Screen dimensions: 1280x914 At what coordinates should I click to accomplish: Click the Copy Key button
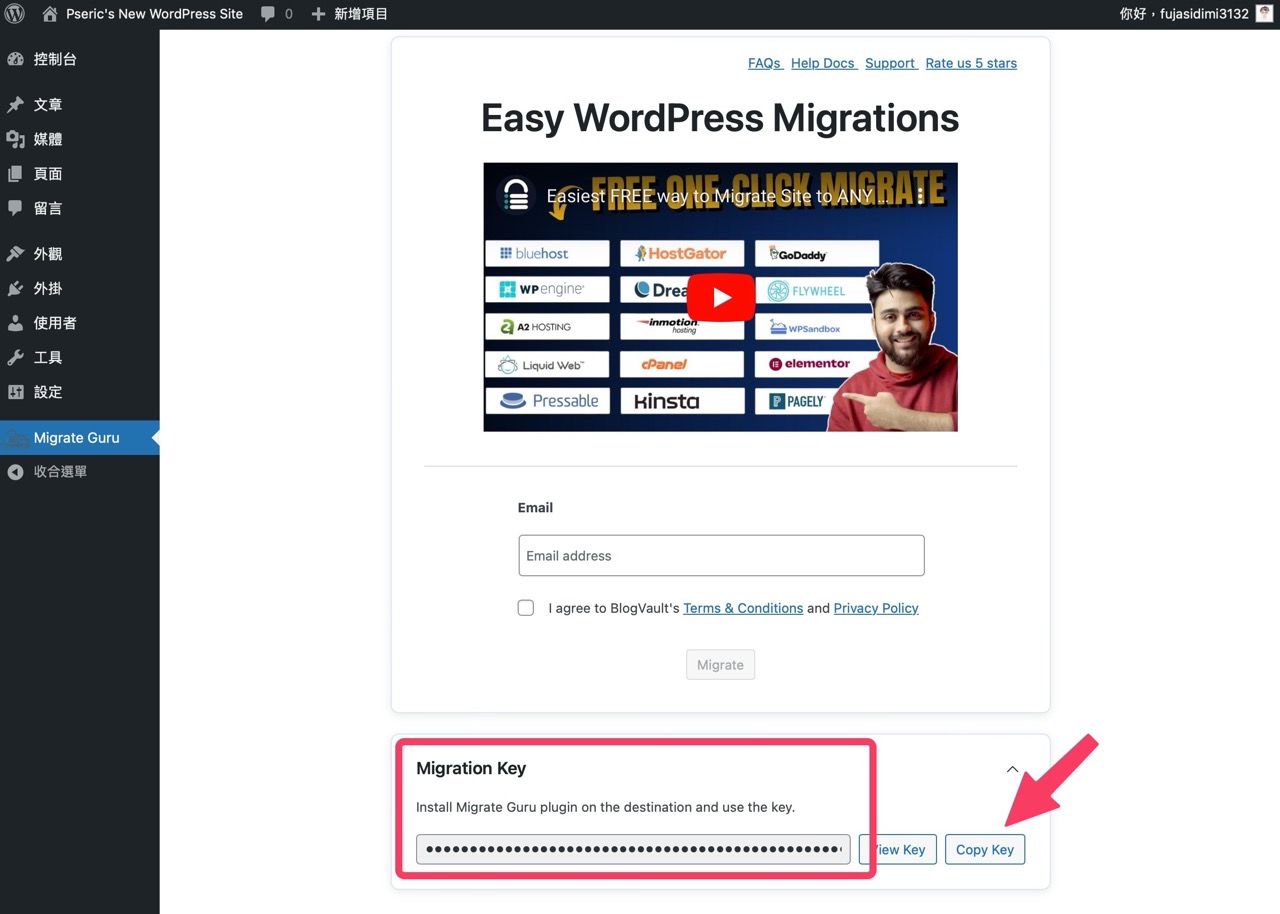pos(985,849)
